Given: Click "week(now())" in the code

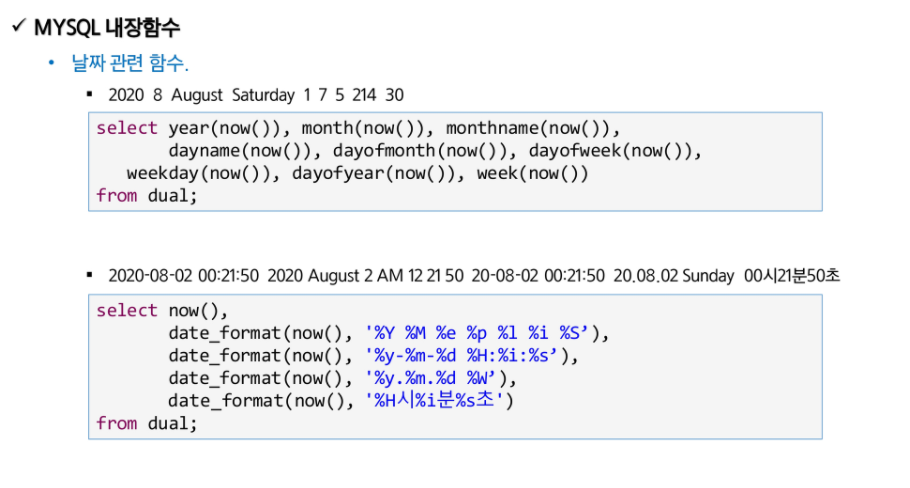Looking at the screenshot, I should point(532,173).
